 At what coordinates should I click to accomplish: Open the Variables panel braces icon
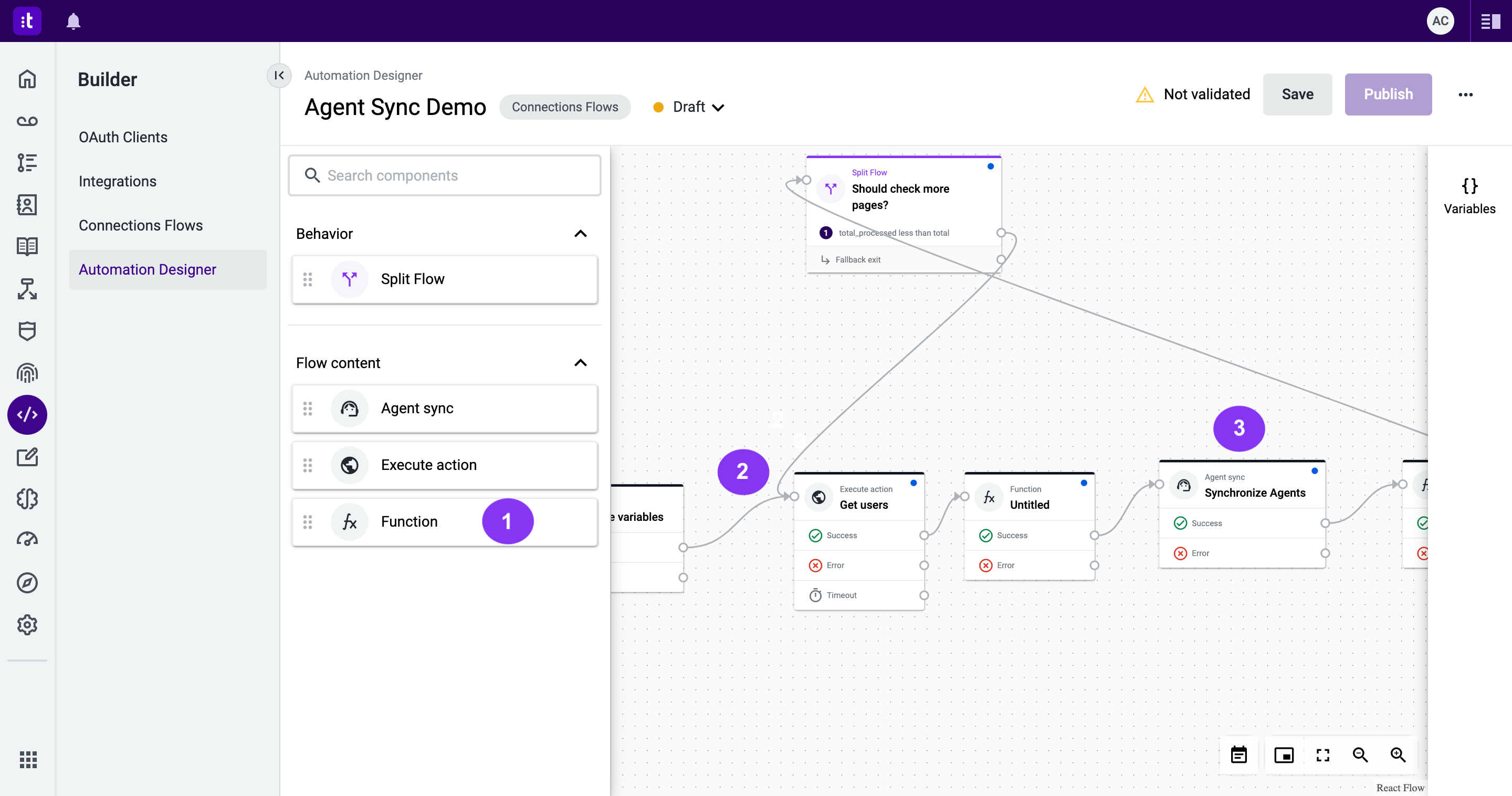coord(1469,186)
